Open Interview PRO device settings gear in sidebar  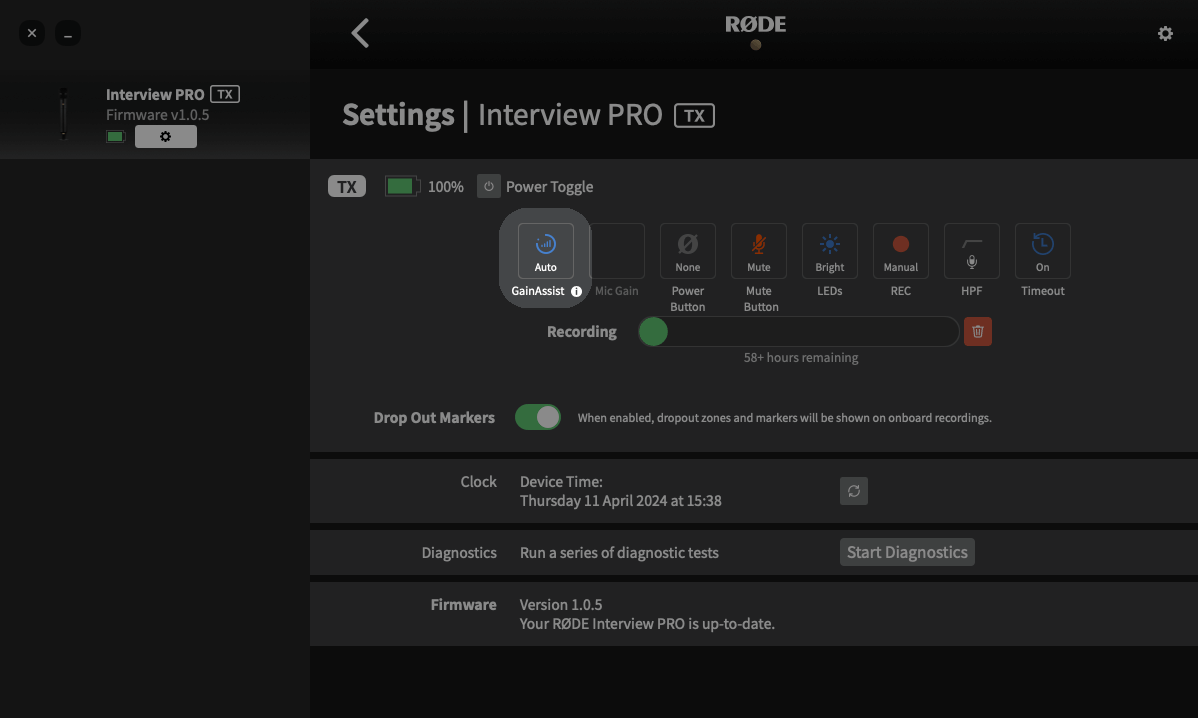[166, 137]
